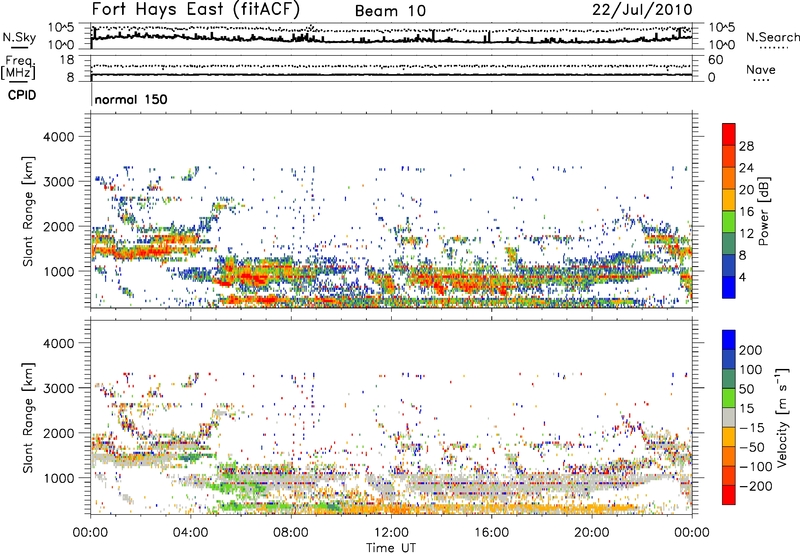
Task: Click the plot title "Fort Hays East (fitACF)"
Action: coord(195,9)
